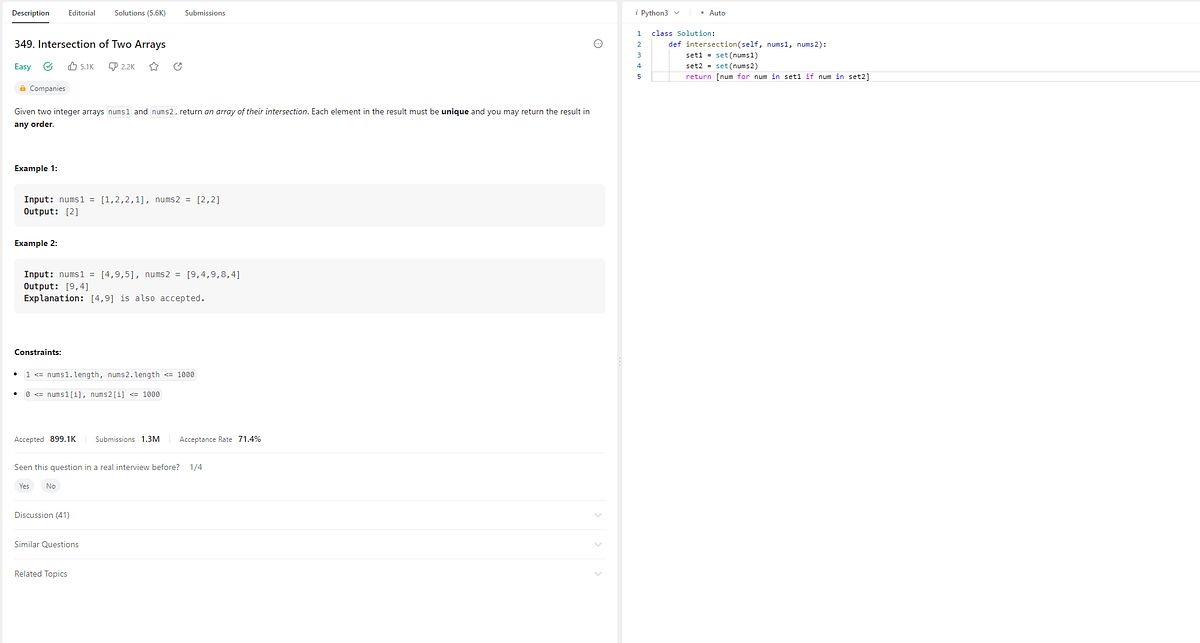
Task: Open the Python3 language dropdown
Action: point(660,13)
